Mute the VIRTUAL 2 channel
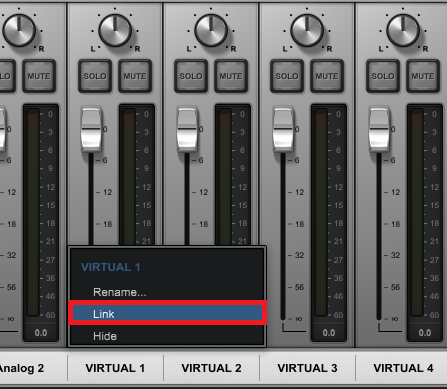447x389 pixels. coord(231,76)
